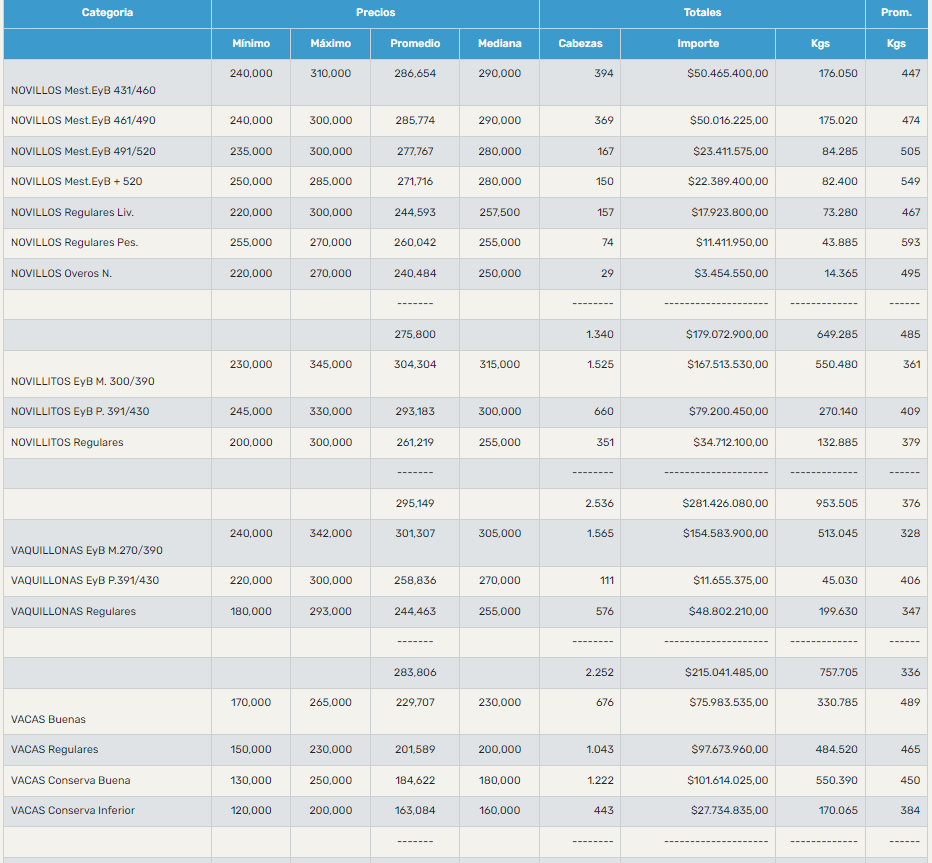This screenshot has height=863, width=932.
Task: Select the Máximo column header
Action: click(331, 44)
